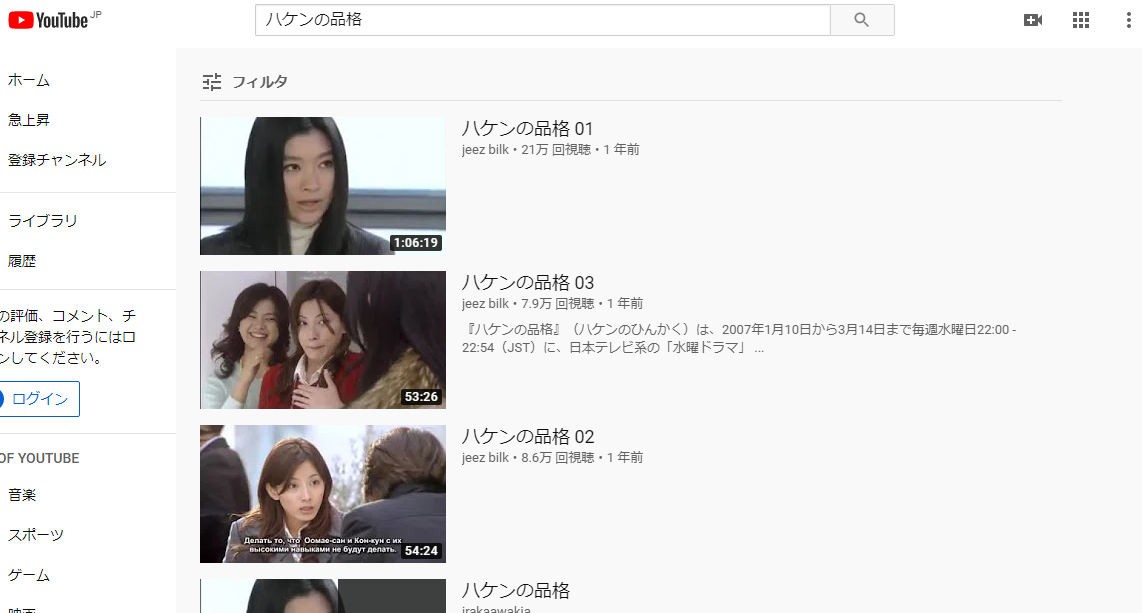Image resolution: width=1142 pixels, height=613 pixels.
Task: Click the 21万 回視聴 view count
Action: [556, 149]
